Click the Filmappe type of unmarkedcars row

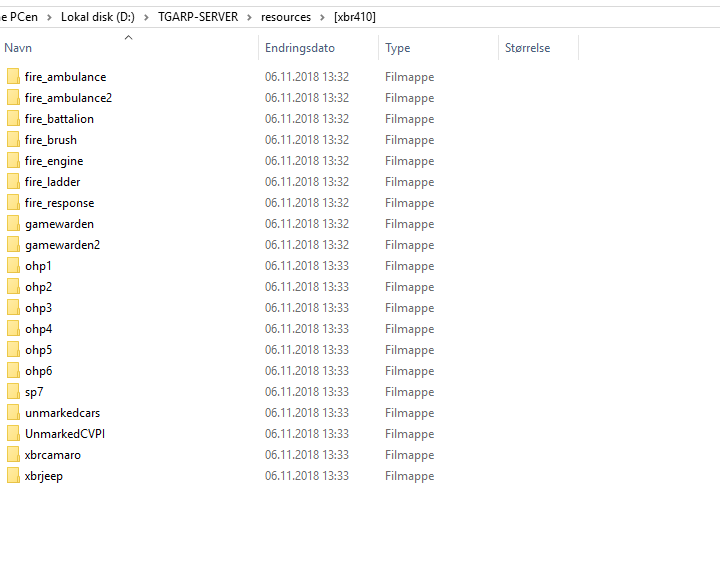pyautogui.click(x=410, y=413)
